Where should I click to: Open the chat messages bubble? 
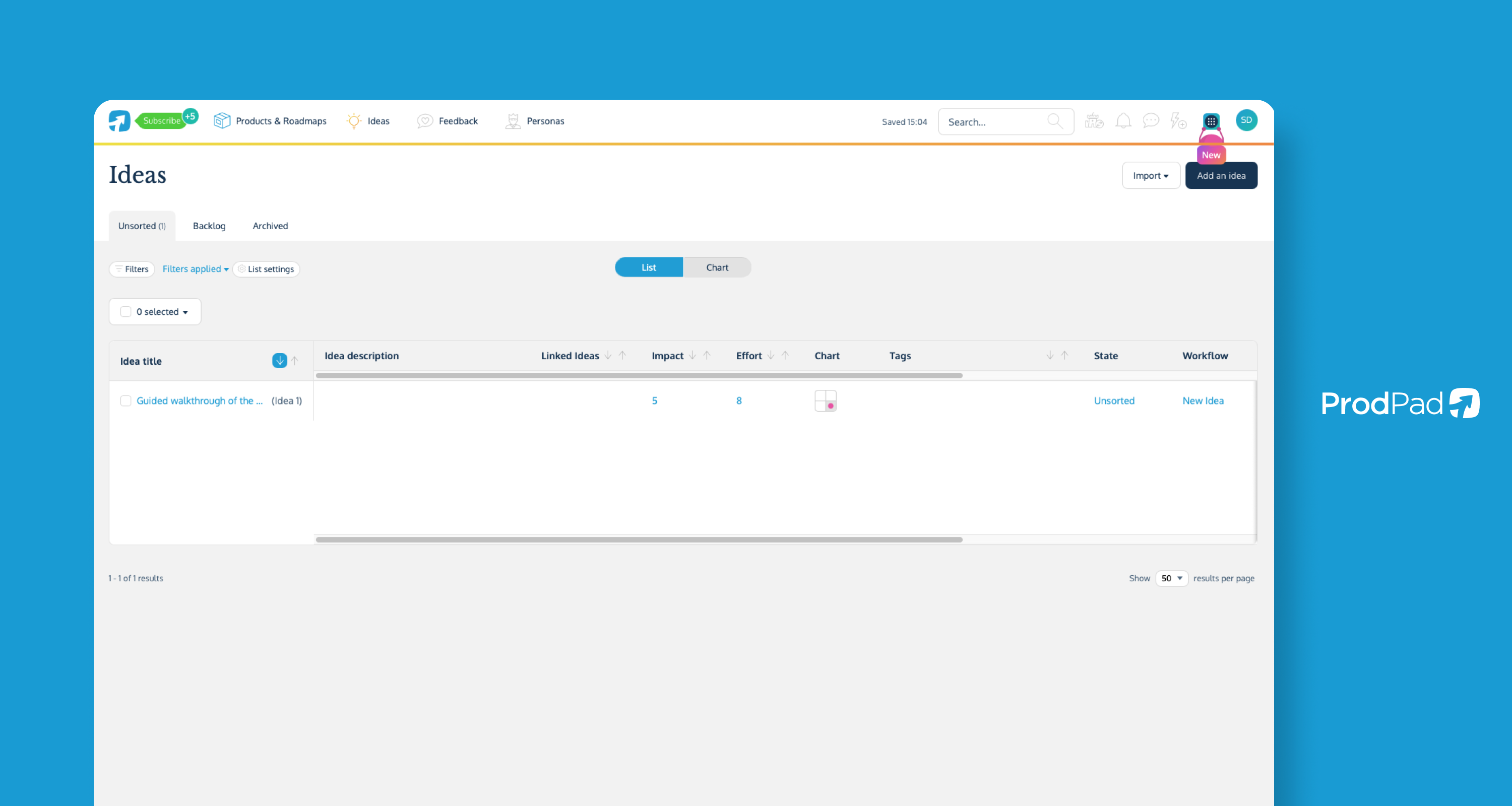point(1151,121)
